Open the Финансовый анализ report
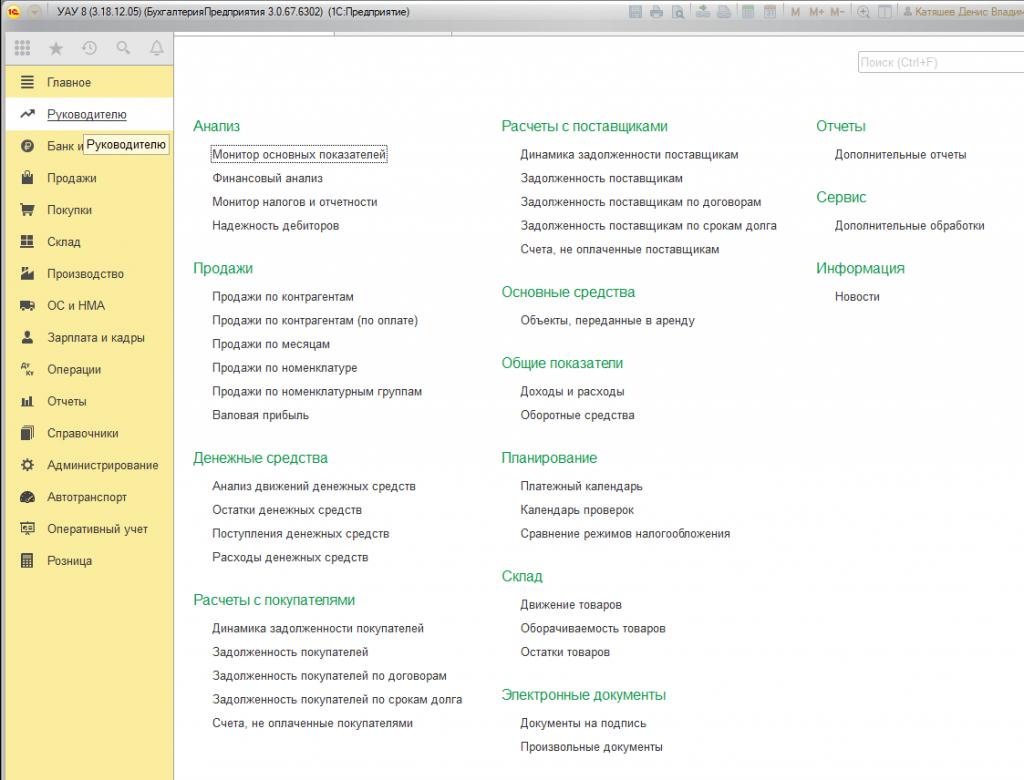 [267, 178]
